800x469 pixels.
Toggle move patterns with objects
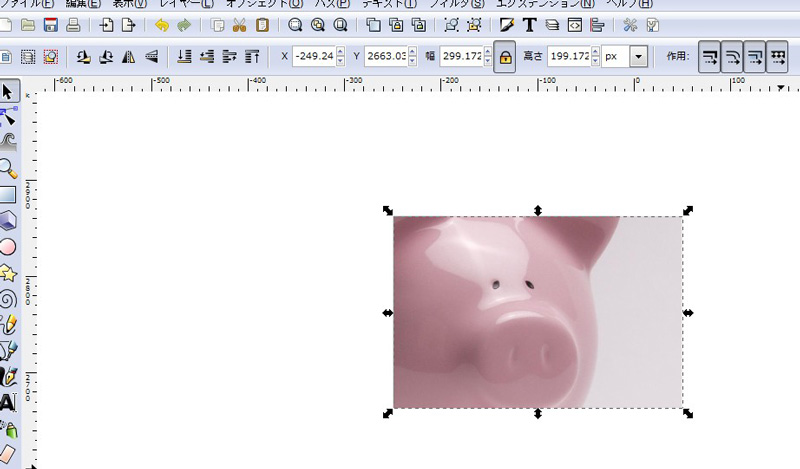click(778, 57)
